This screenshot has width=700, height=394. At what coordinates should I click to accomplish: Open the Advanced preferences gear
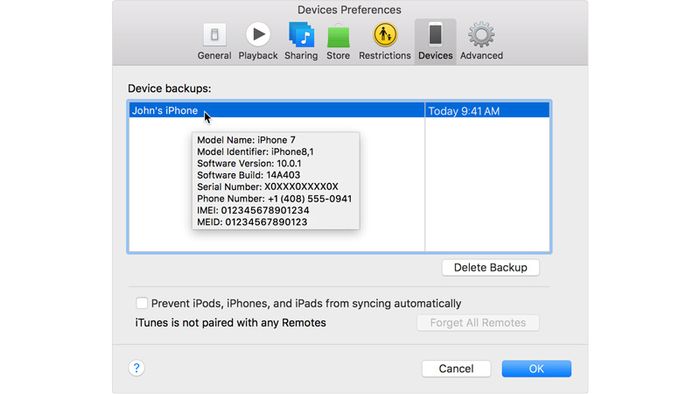click(481, 41)
